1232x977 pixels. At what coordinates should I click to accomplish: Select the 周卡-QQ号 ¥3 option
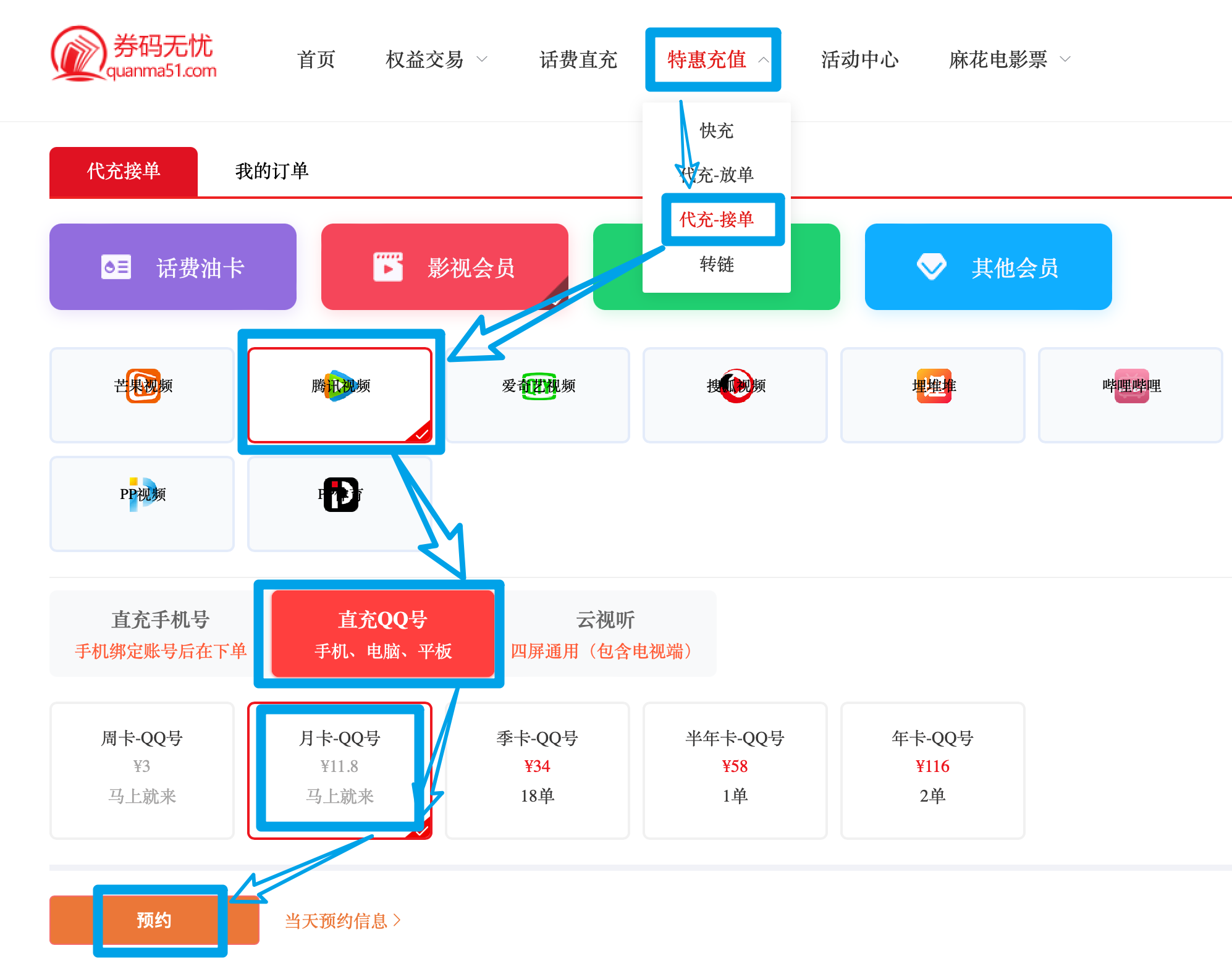pyautogui.click(x=142, y=771)
